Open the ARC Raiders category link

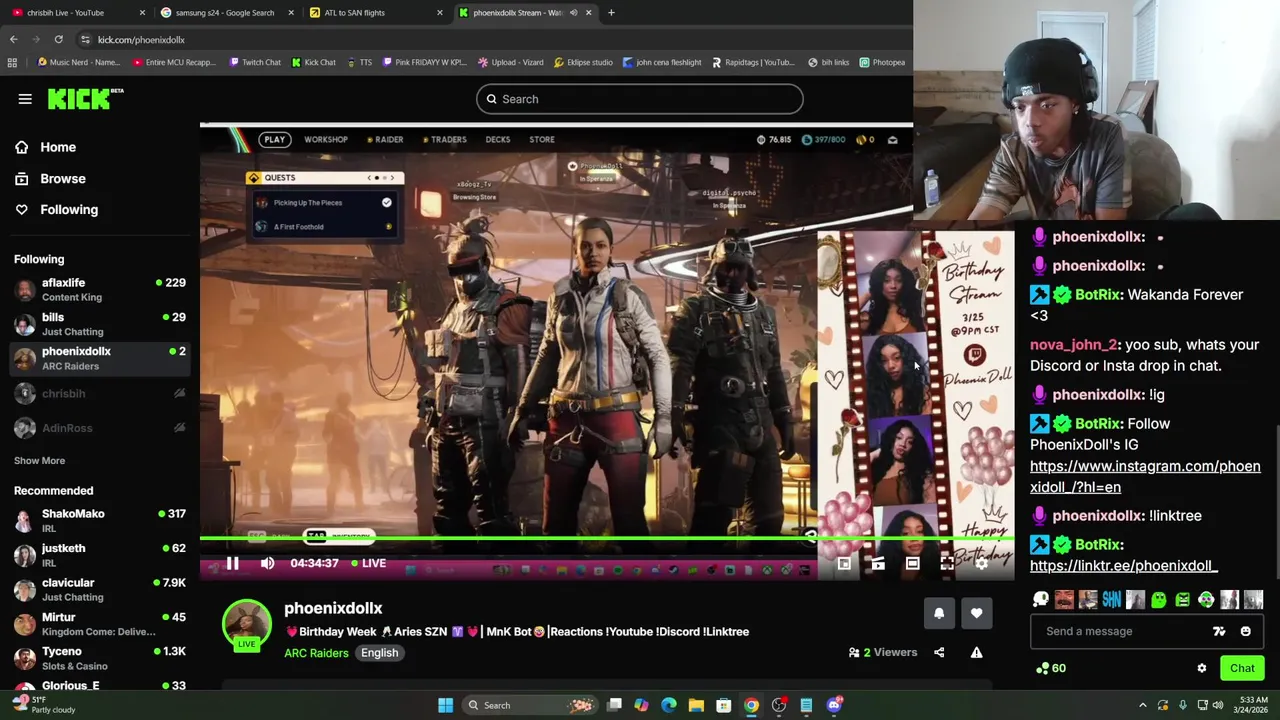(x=316, y=653)
